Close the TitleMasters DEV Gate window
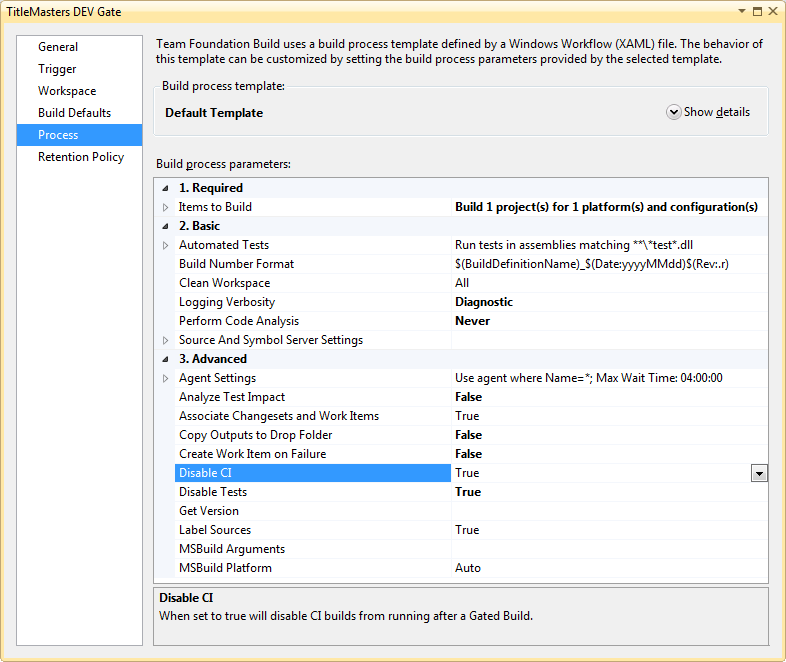 click(772, 11)
